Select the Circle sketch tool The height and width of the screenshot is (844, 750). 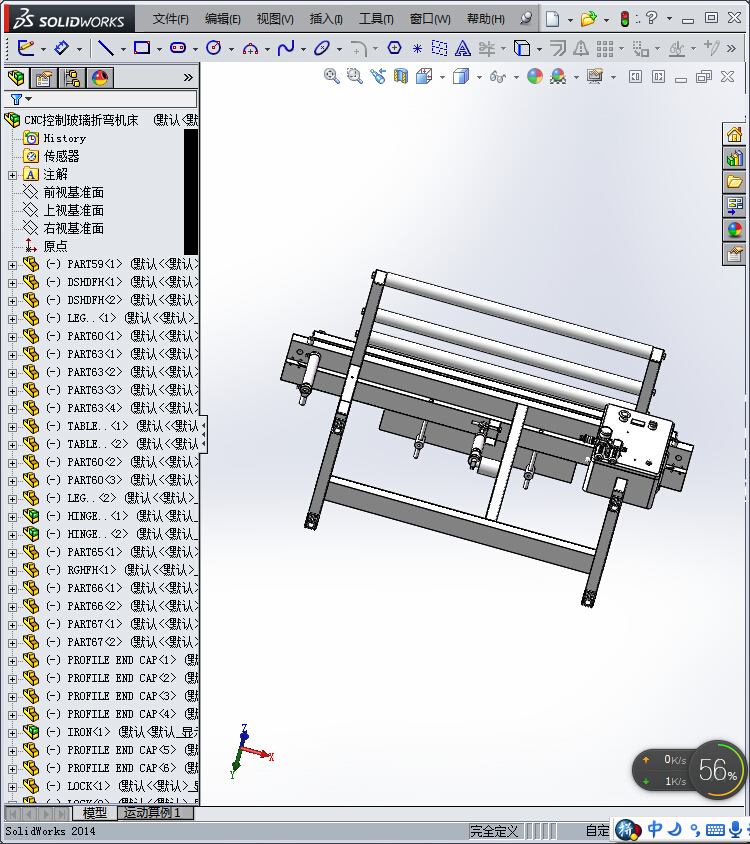click(214, 48)
